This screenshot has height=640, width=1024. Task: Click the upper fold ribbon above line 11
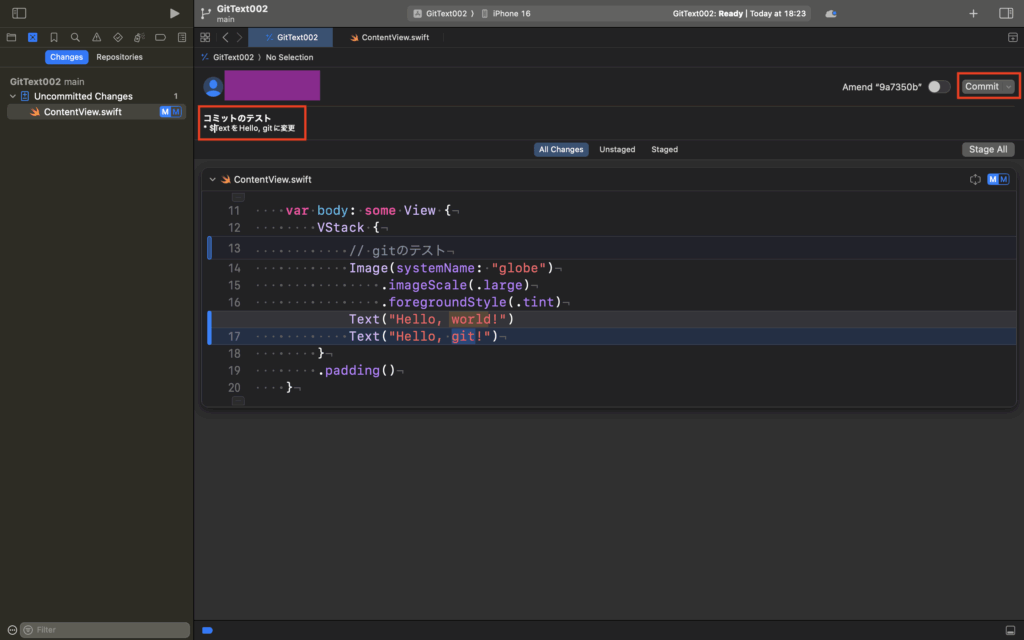(x=238, y=197)
